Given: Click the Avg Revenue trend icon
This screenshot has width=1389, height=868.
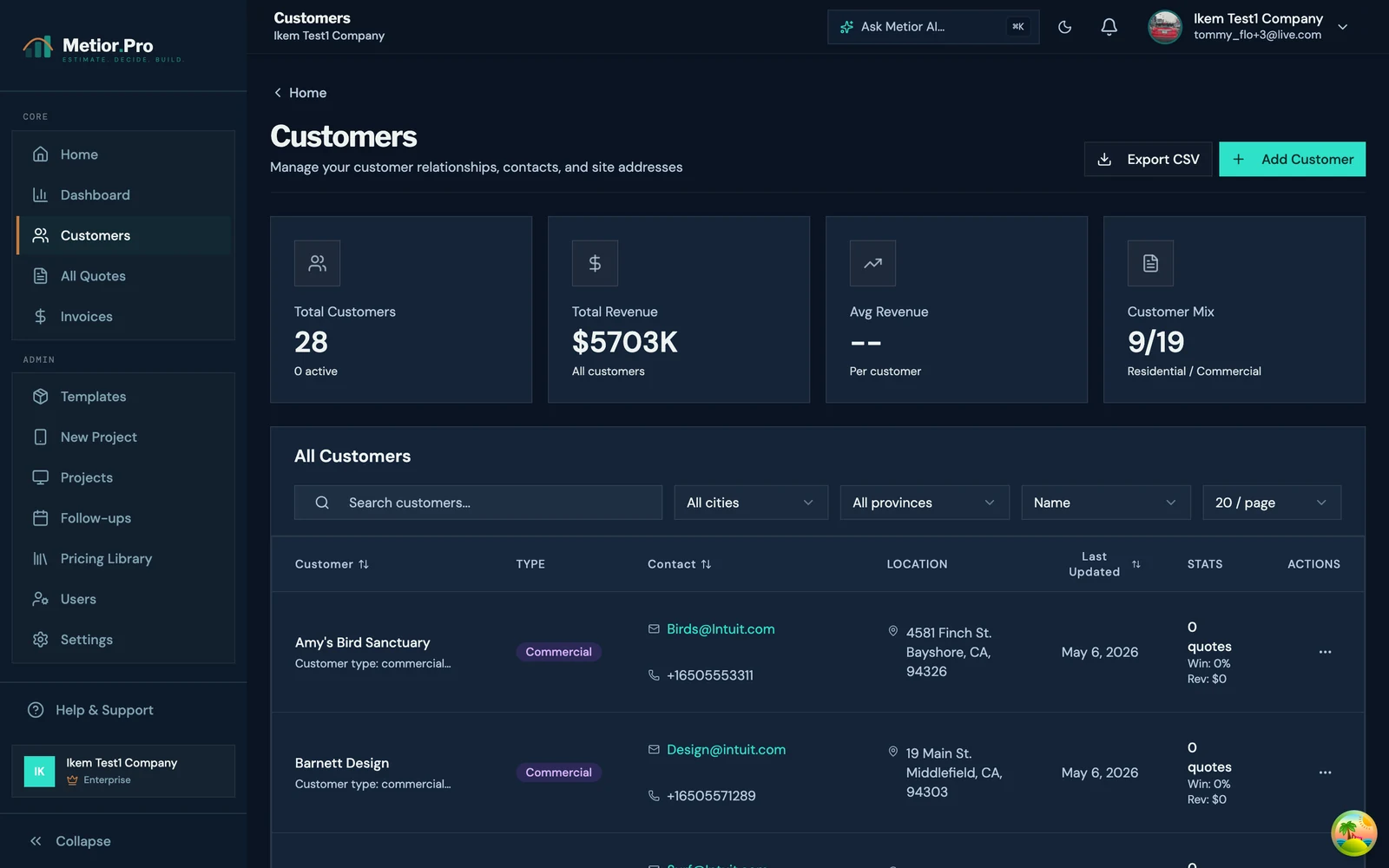Looking at the screenshot, I should click(872, 263).
